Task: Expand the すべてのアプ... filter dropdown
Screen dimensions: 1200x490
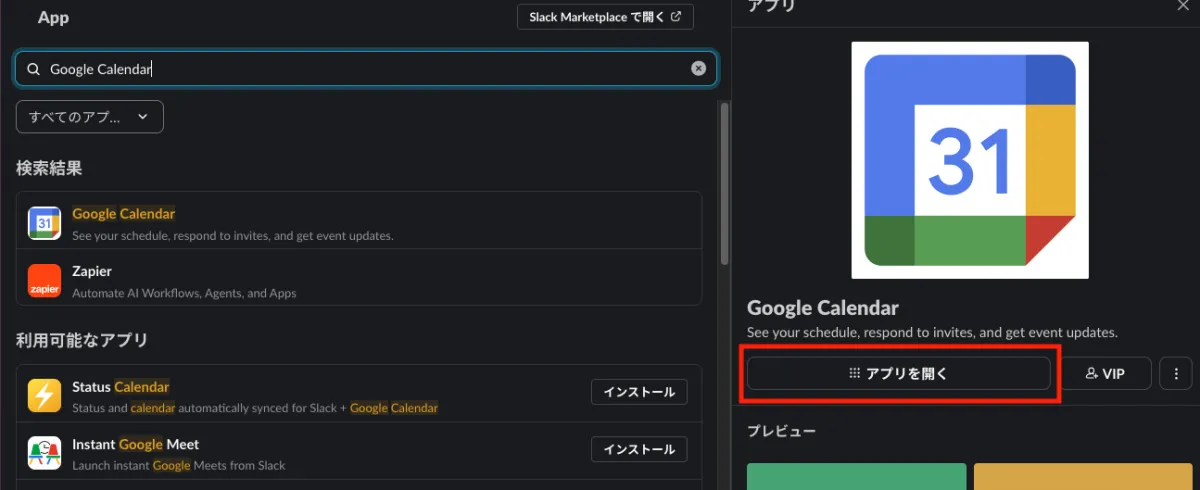Action: coord(90,117)
